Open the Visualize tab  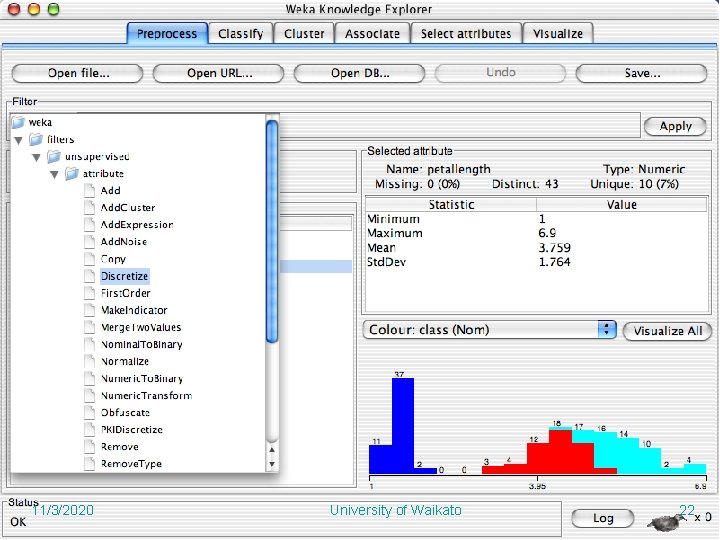pos(558,34)
